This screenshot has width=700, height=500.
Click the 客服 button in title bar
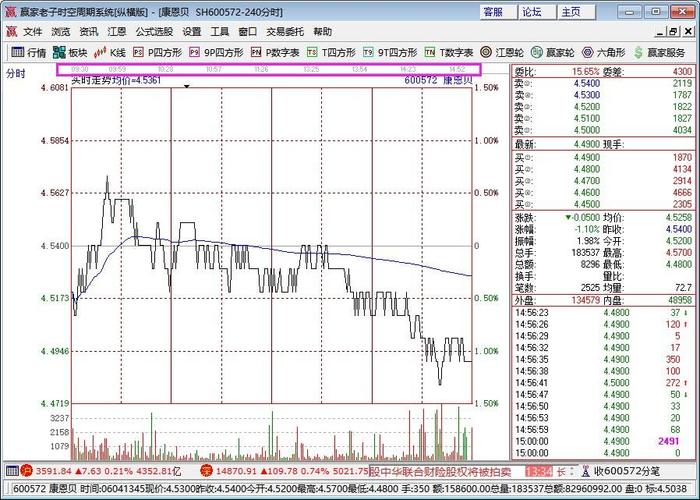coord(498,12)
